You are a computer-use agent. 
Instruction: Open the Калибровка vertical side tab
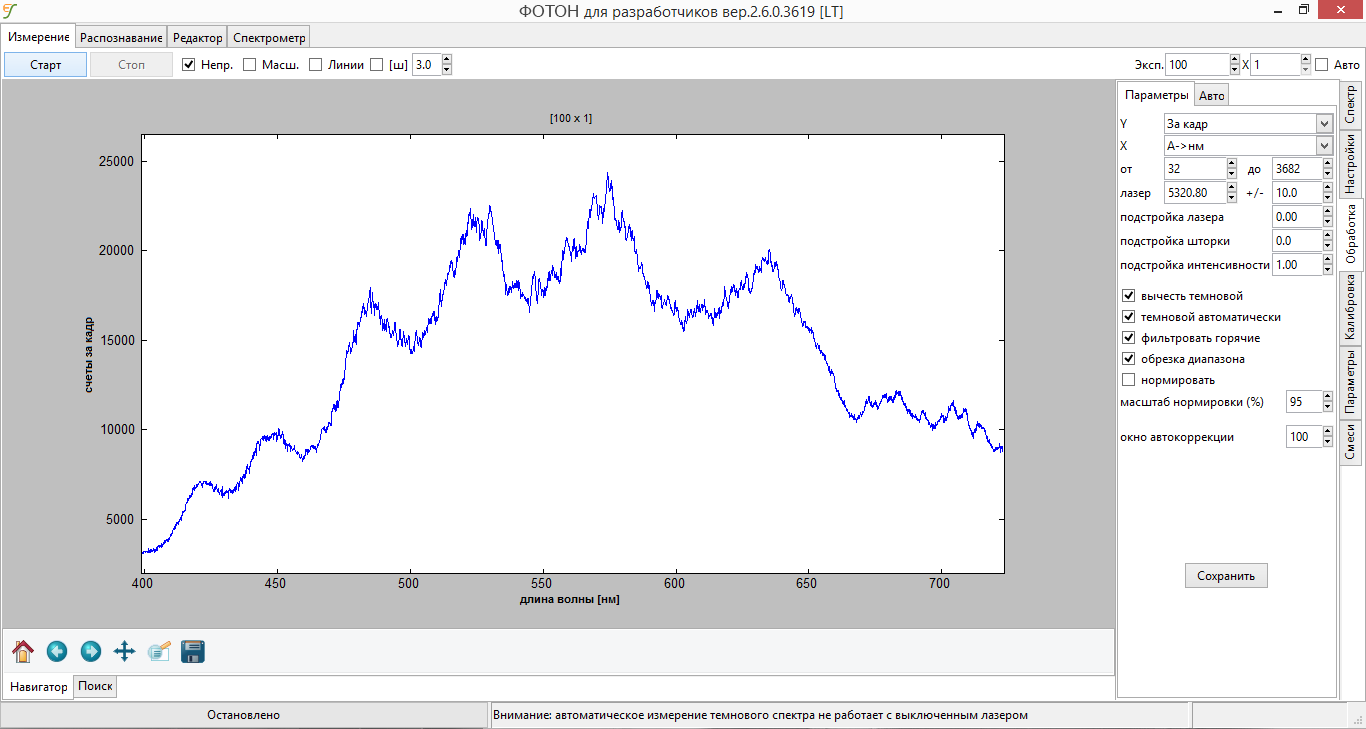coord(1350,308)
